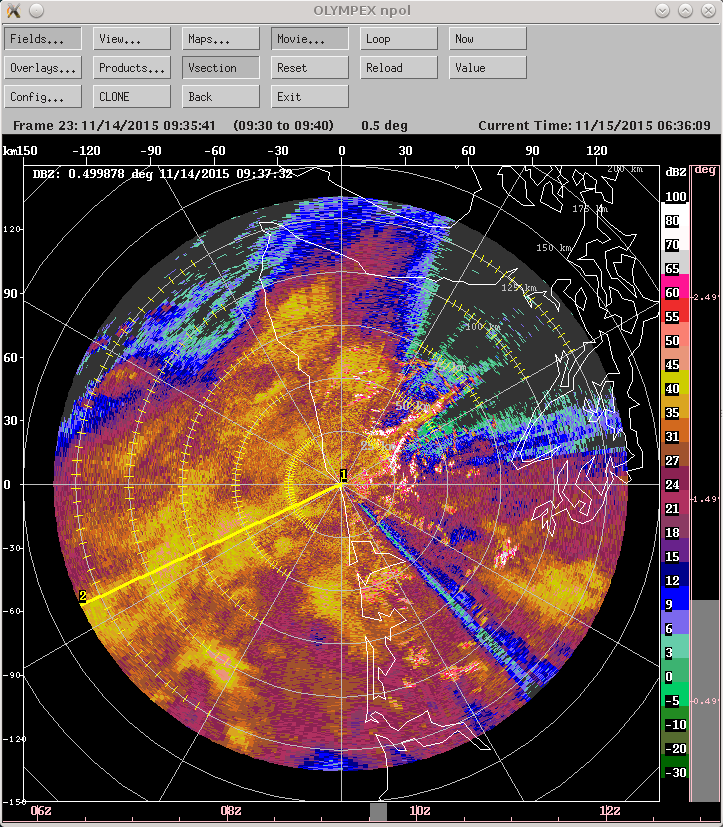The image size is (723, 827).
Task: Close the OLYMPEX npol window
Action: [708, 11]
